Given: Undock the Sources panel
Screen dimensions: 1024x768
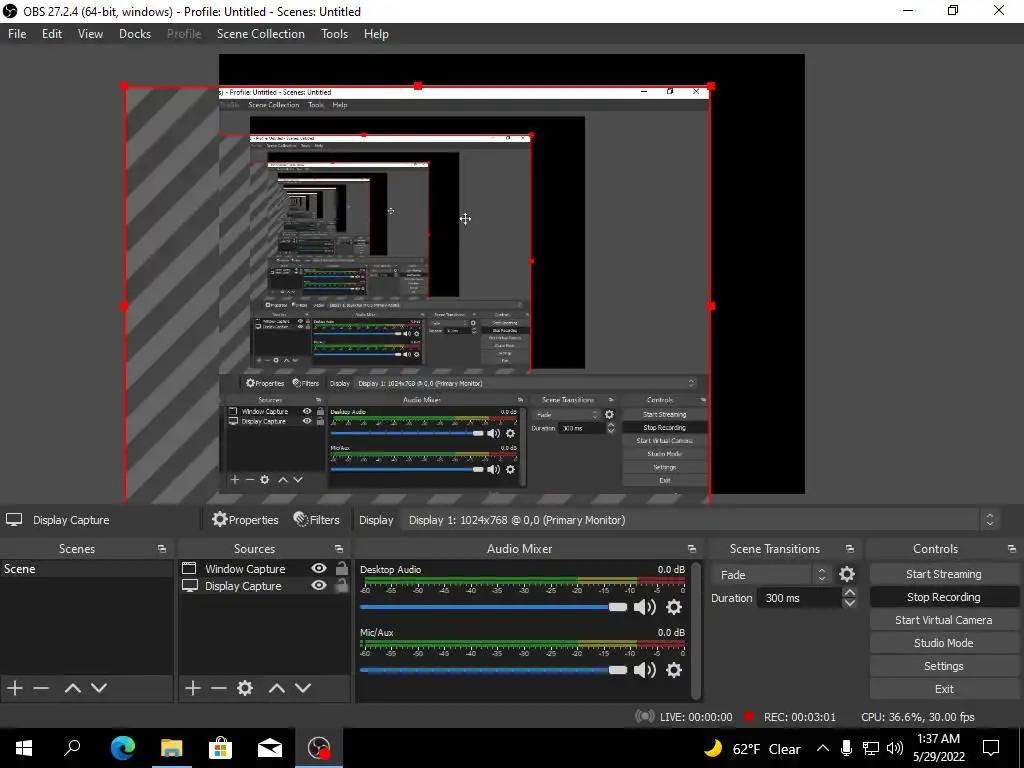Looking at the screenshot, I should point(339,549).
